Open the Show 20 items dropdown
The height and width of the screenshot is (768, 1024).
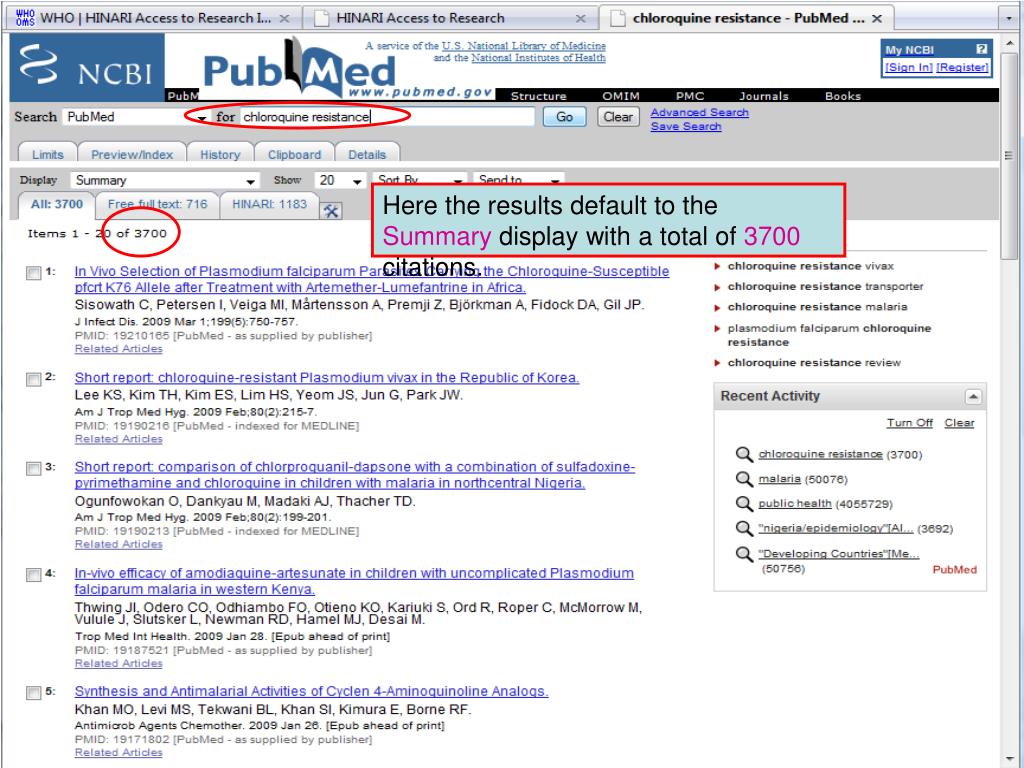coord(340,180)
